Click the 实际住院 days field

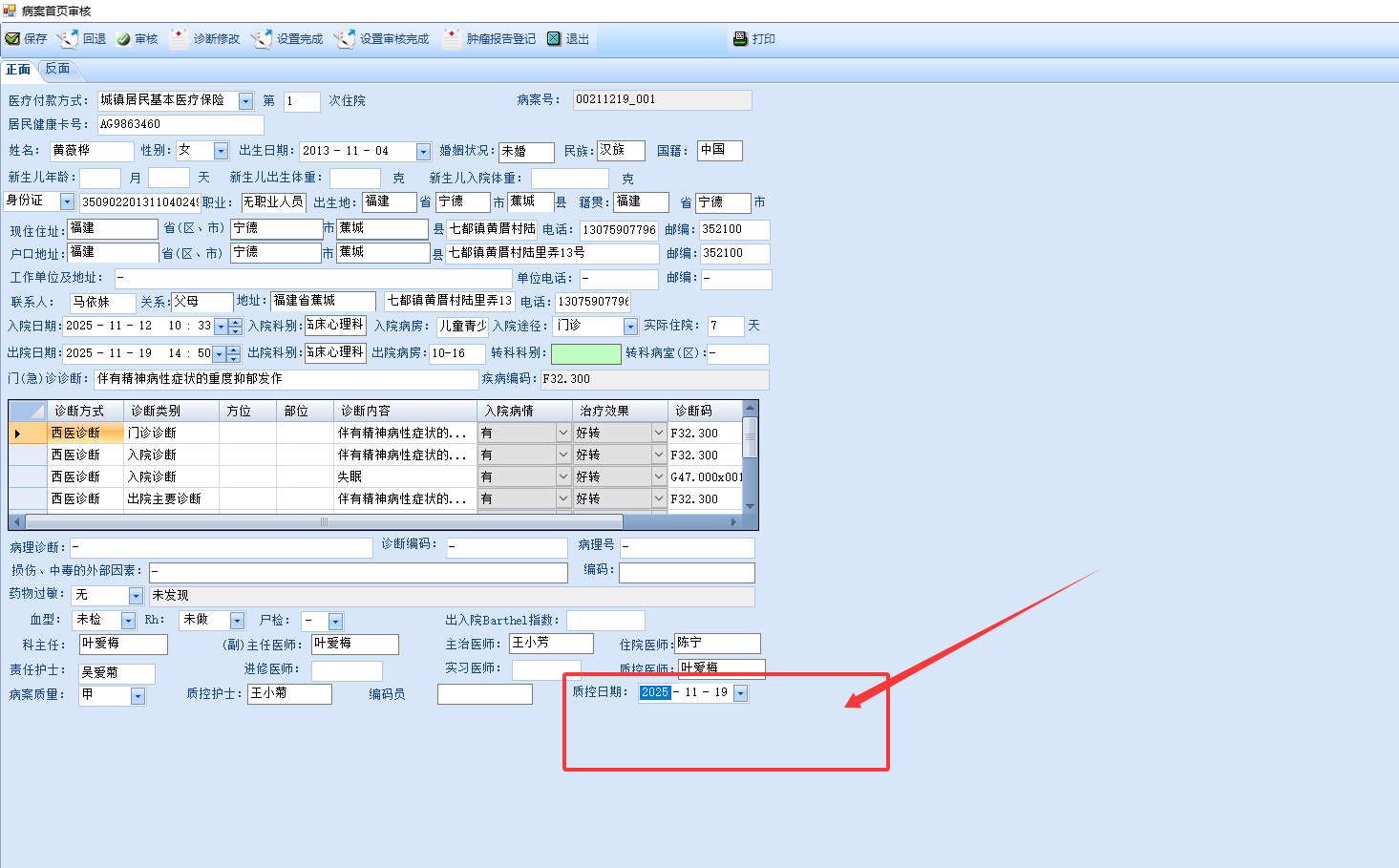726,327
